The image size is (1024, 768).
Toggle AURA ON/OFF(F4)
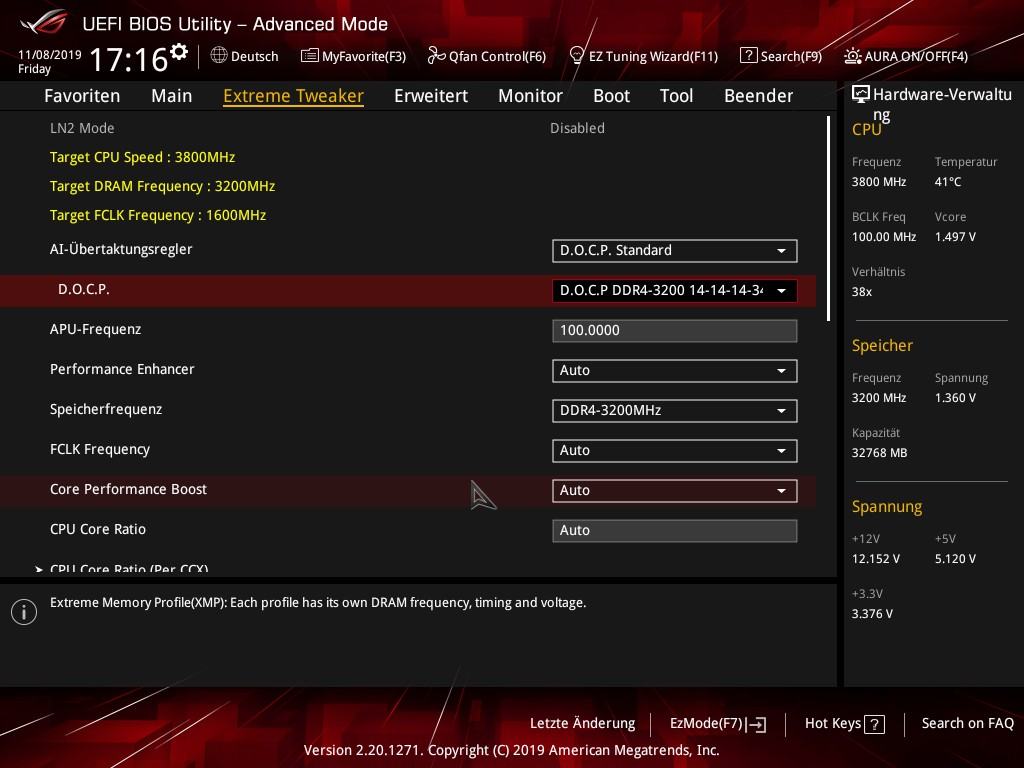(x=906, y=56)
